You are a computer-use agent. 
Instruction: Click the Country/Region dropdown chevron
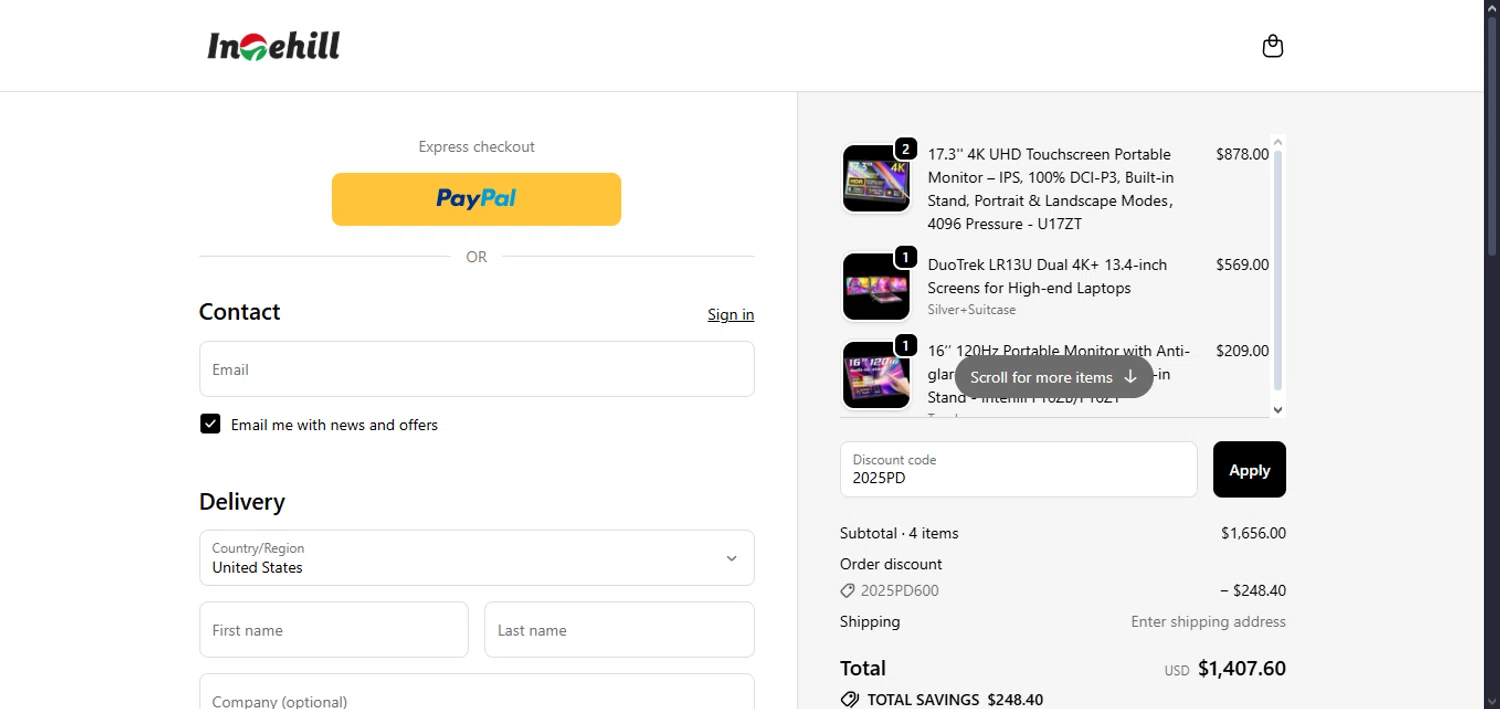pos(731,558)
